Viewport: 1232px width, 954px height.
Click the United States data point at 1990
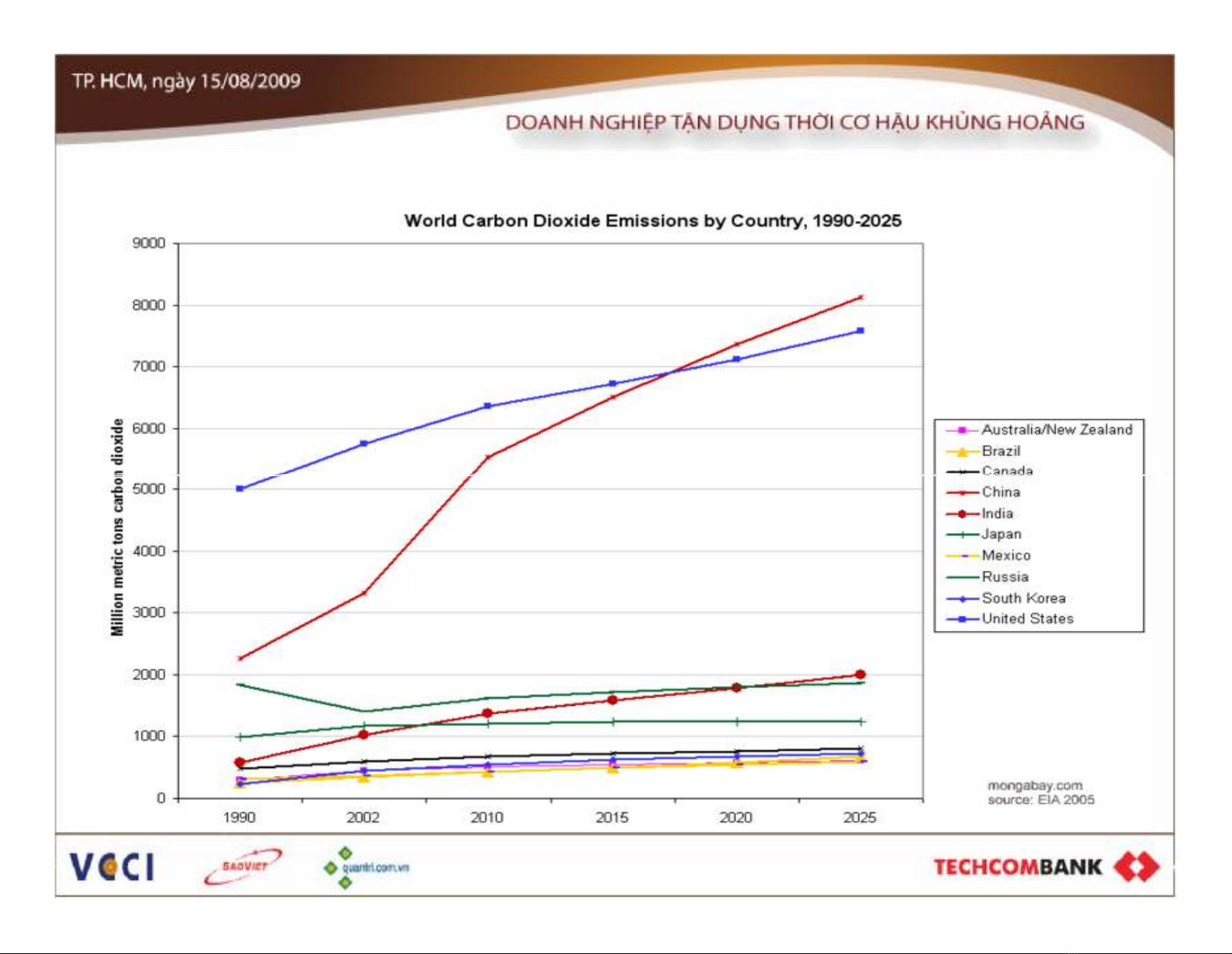click(x=240, y=489)
